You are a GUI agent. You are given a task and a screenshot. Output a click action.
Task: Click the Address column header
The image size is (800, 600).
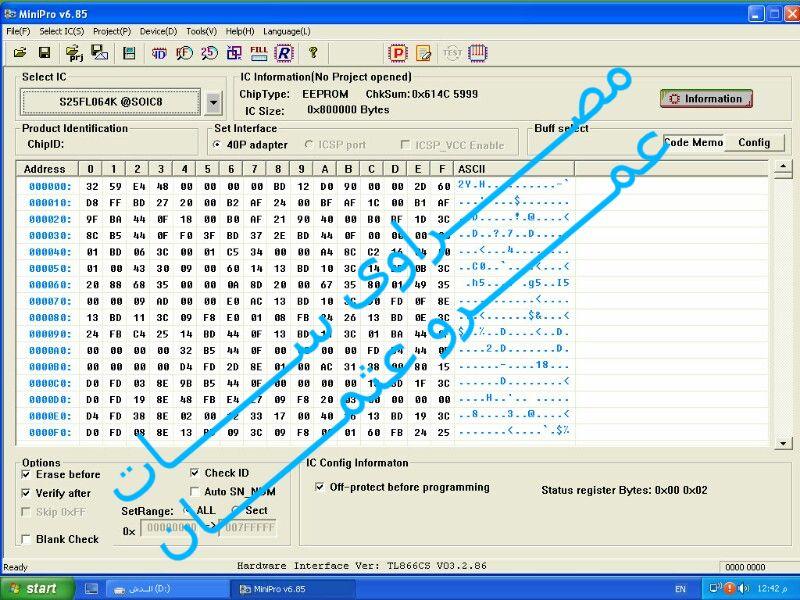[x=47, y=169]
